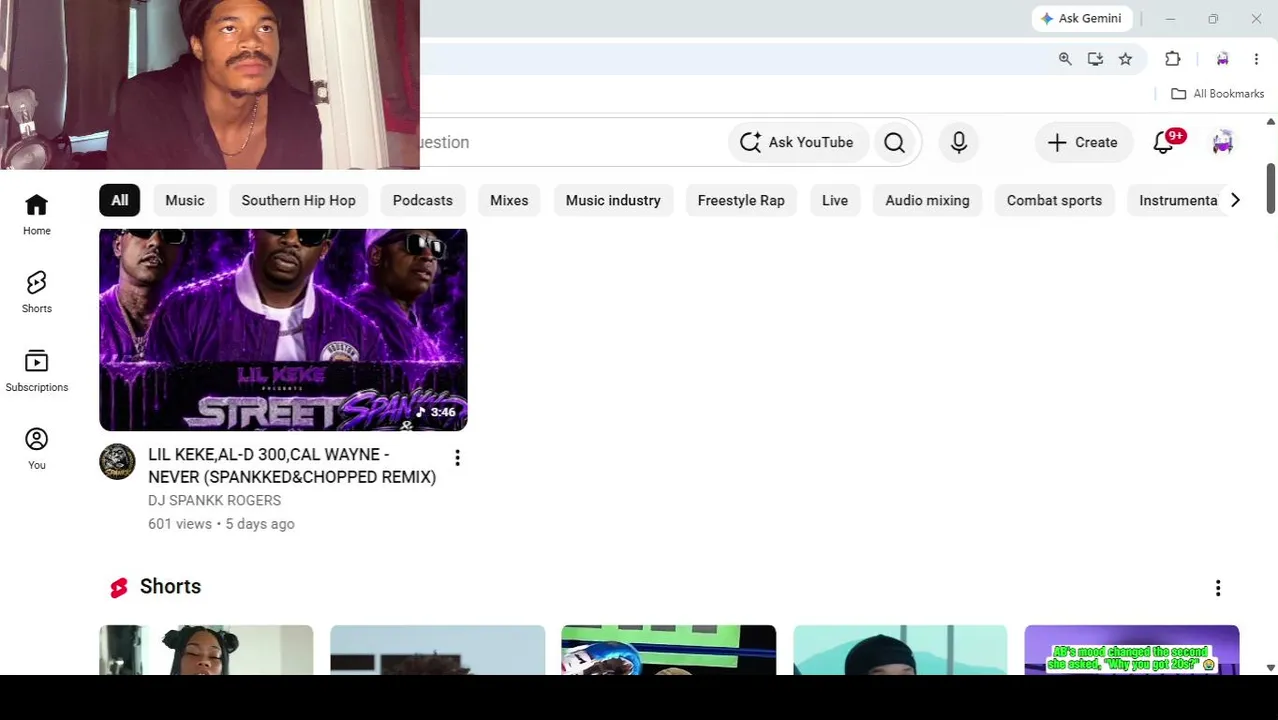Image resolution: width=1278 pixels, height=720 pixels.
Task: Open YouTube notifications bell
Action: coord(1164,142)
